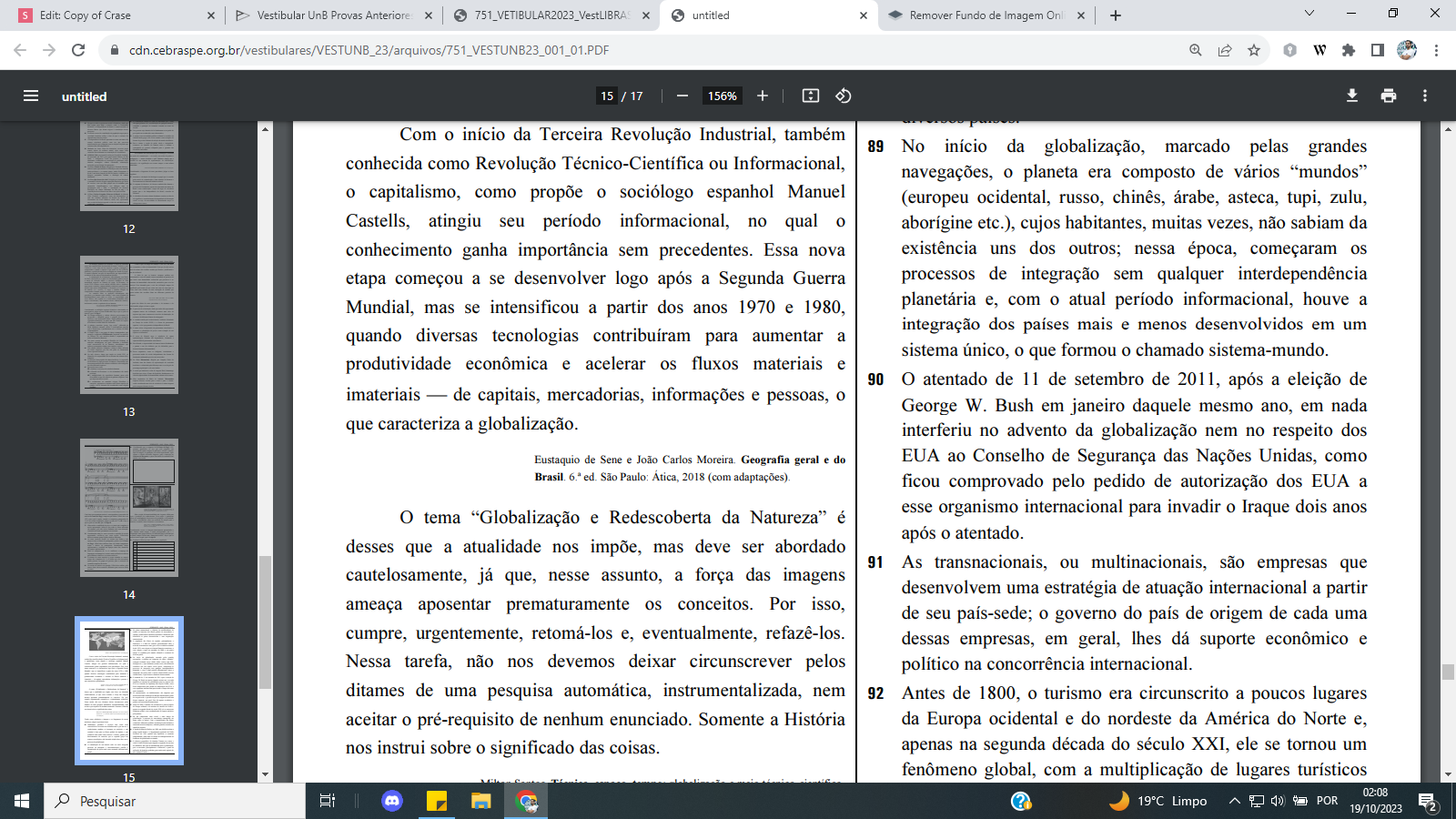Open Chrome three-dot menu

point(1436,50)
